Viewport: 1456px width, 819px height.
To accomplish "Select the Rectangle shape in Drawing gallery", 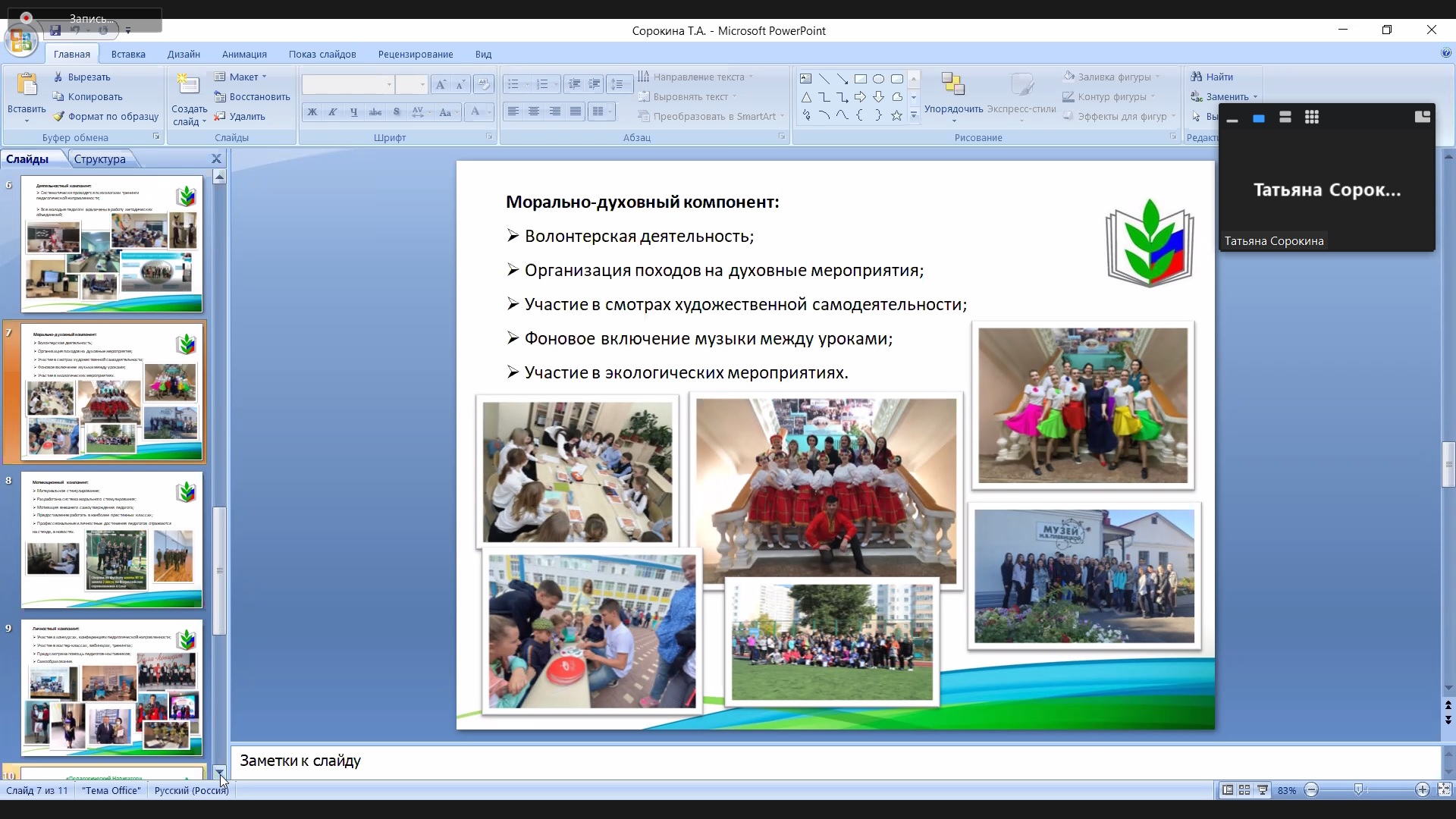I will coord(861,79).
